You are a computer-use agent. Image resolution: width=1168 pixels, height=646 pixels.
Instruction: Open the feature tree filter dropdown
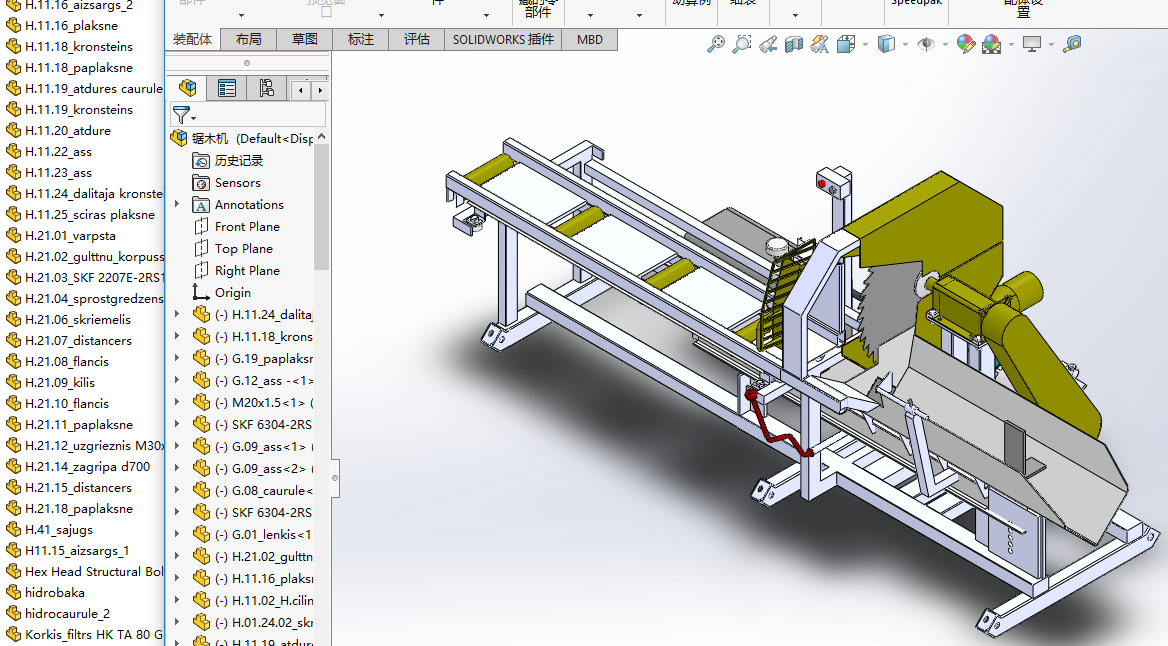click(x=184, y=115)
